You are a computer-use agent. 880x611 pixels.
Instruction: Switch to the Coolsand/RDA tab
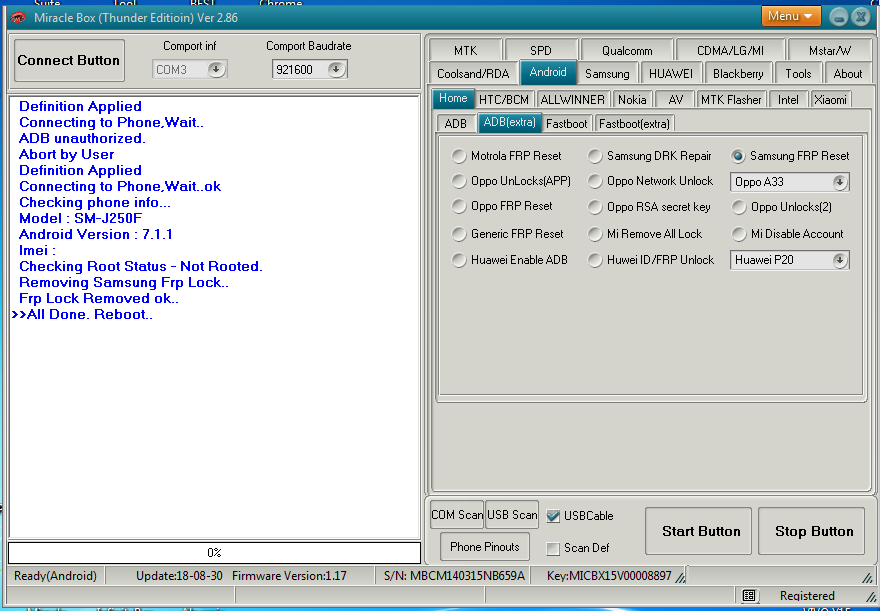(473, 73)
